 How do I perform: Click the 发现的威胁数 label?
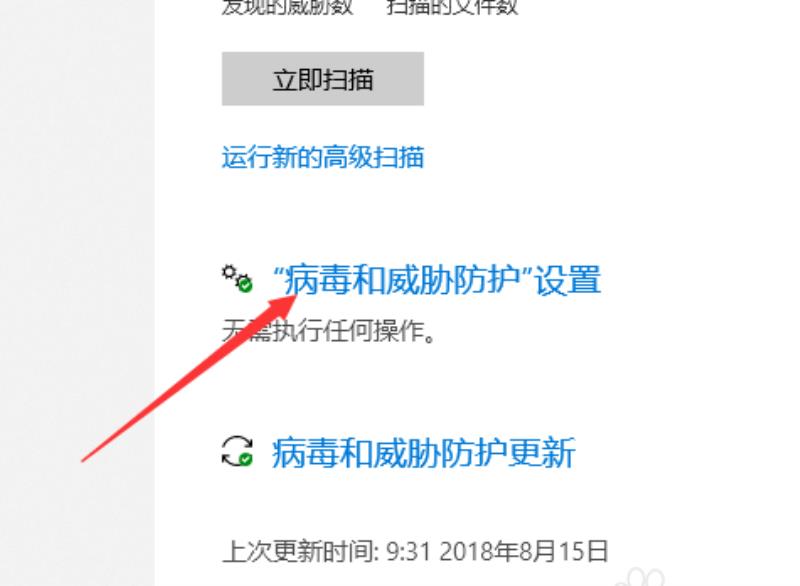coord(287,7)
